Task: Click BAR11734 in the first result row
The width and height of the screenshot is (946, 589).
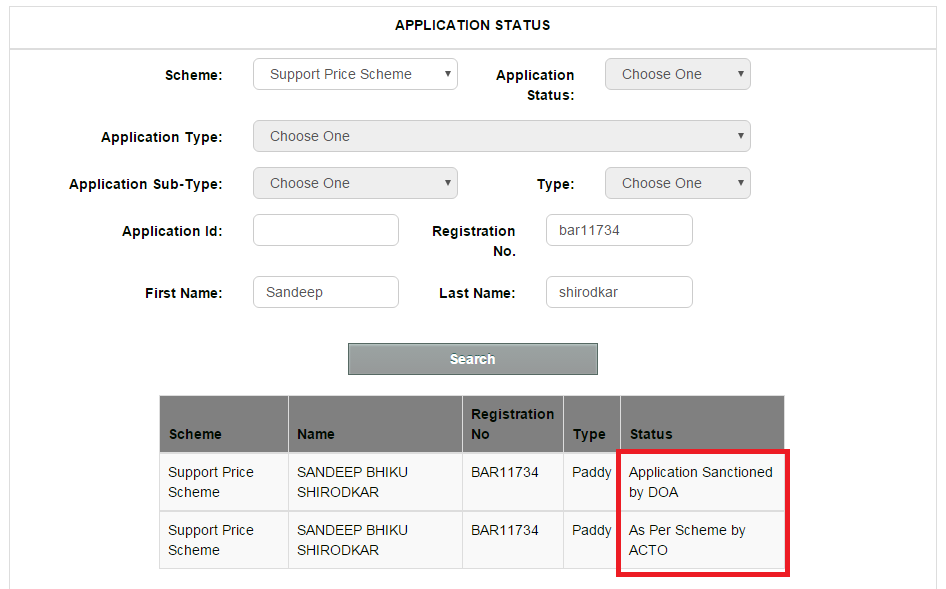Action: coord(504,473)
